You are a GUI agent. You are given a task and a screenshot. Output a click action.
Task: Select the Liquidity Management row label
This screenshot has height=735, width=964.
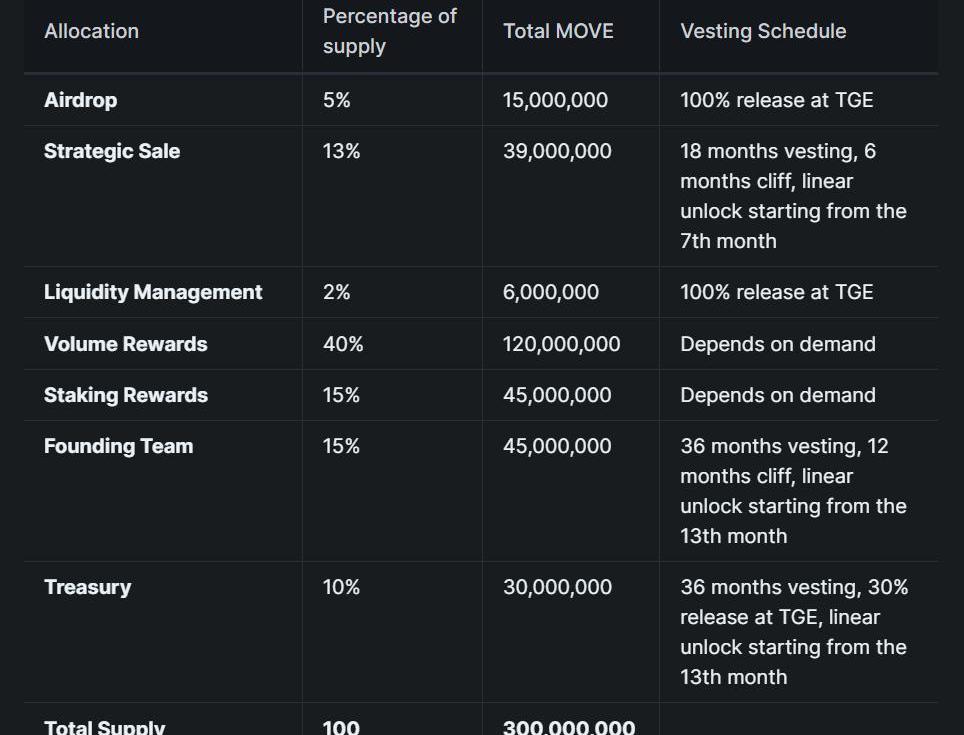tap(153, 292)
